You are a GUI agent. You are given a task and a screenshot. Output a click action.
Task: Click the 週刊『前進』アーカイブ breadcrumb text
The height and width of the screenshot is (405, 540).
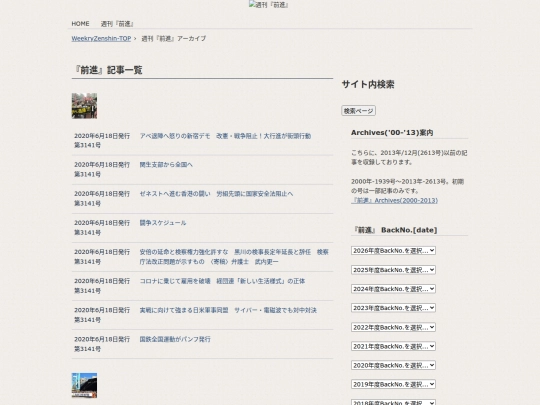point(174,39)
